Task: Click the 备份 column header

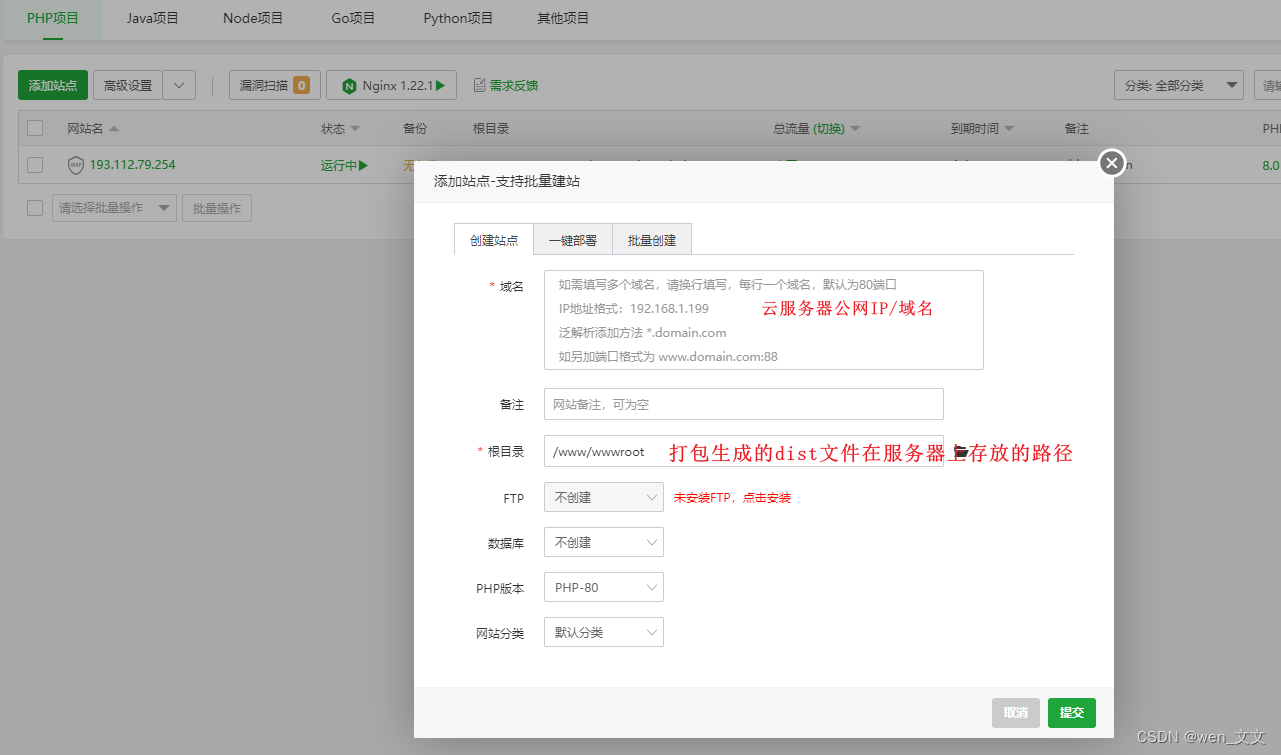Action: click(x=415, y=129)
